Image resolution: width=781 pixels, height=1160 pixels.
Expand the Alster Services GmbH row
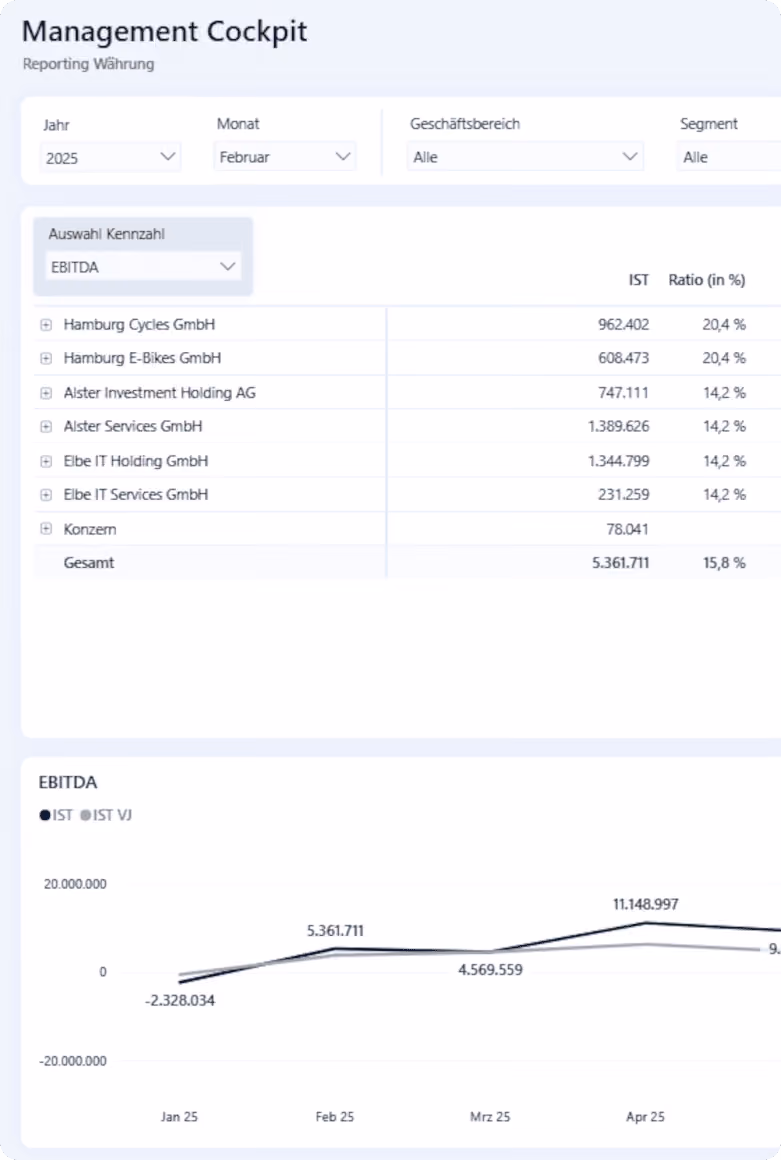click(x=46, y=427)
